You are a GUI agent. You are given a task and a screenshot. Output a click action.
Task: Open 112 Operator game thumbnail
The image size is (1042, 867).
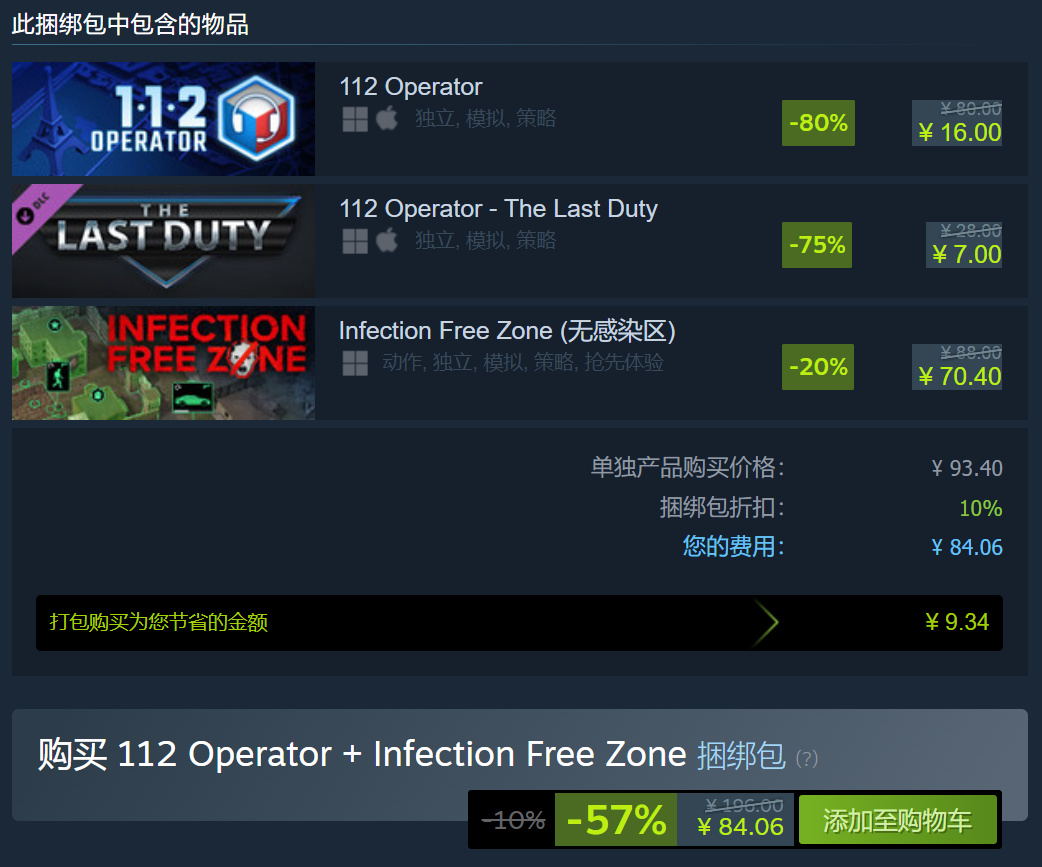pyautogui.click(x=163, y=119)
